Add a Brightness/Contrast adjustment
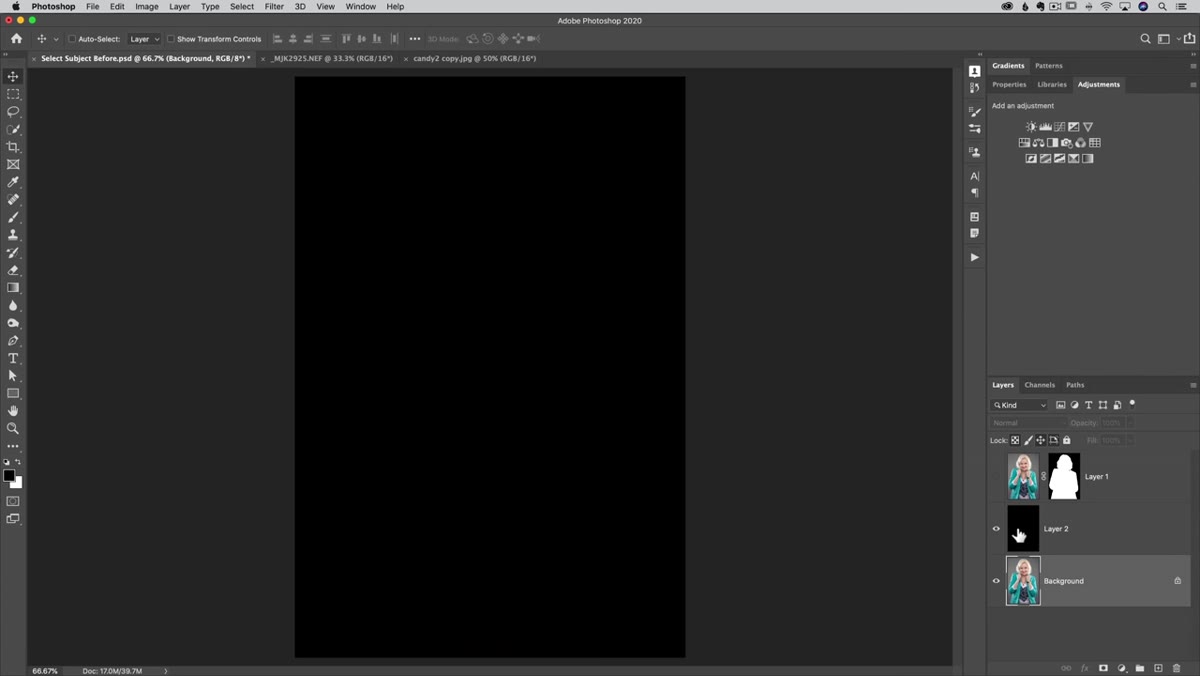The height and width of the screenshot is (676, 1200). (1031, 127)
